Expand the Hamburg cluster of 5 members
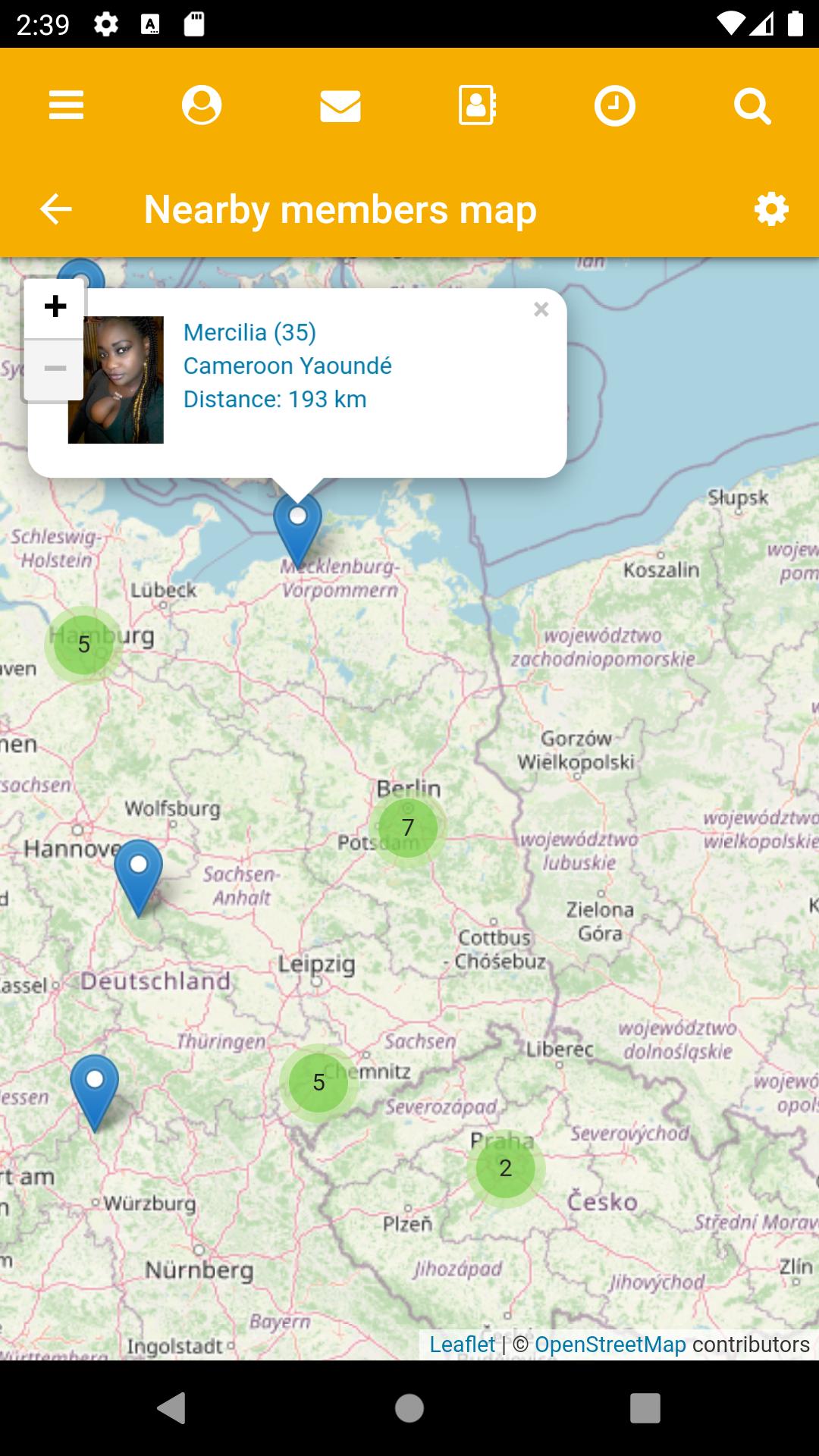Screen dimensions: 819x1456 coord(83,645)
